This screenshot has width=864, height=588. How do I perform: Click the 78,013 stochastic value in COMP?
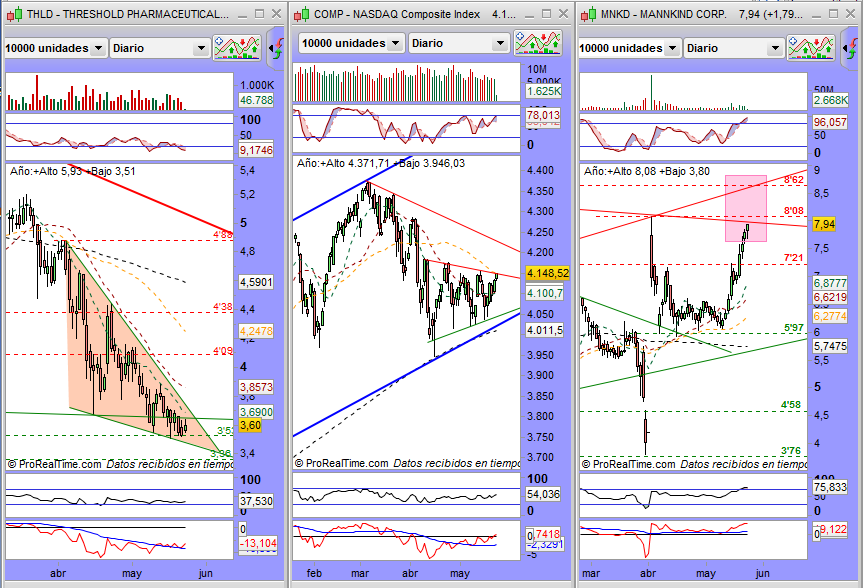[543, 115]
